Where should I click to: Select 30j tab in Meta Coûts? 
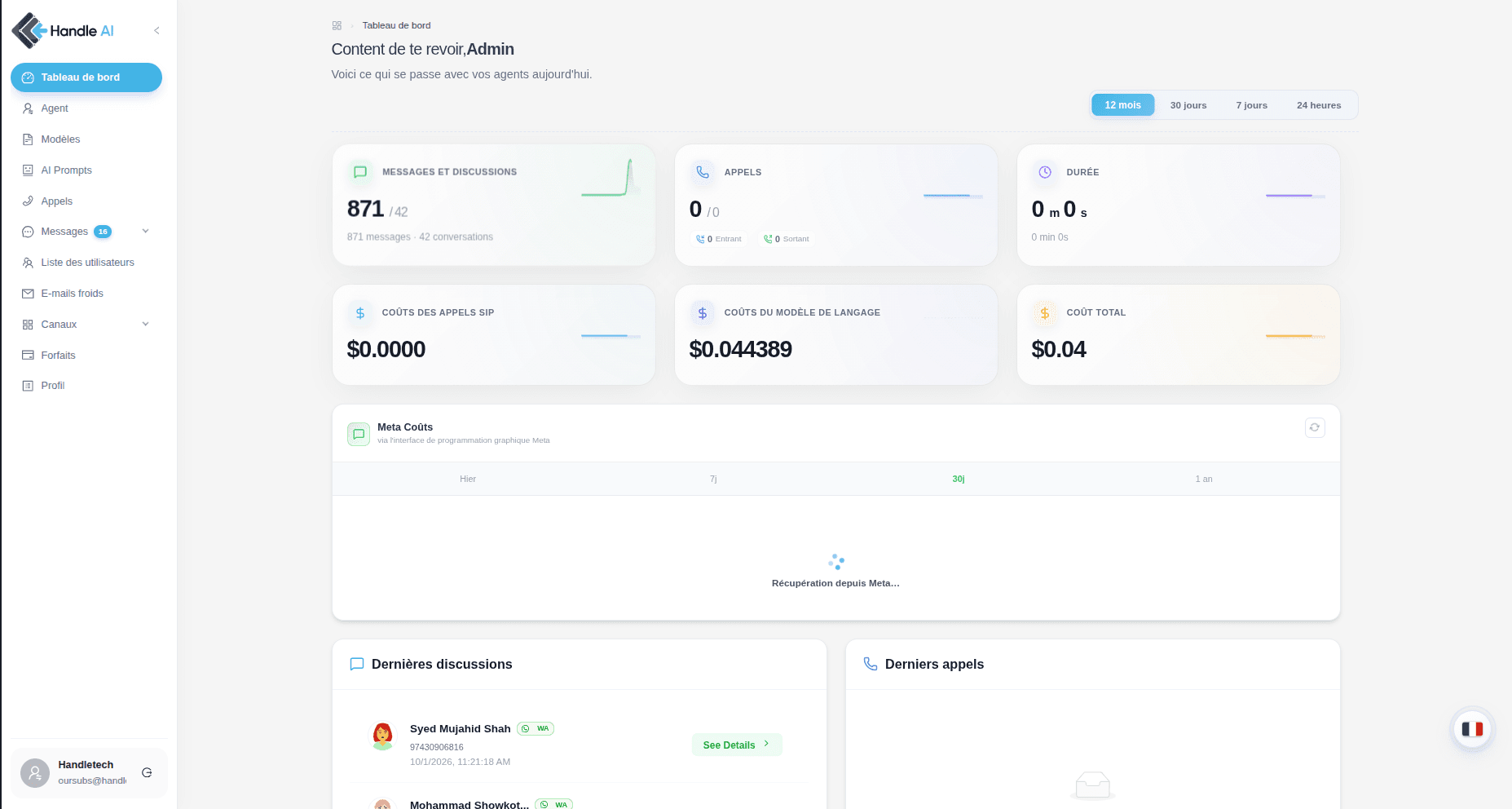(x=959, y=479)
